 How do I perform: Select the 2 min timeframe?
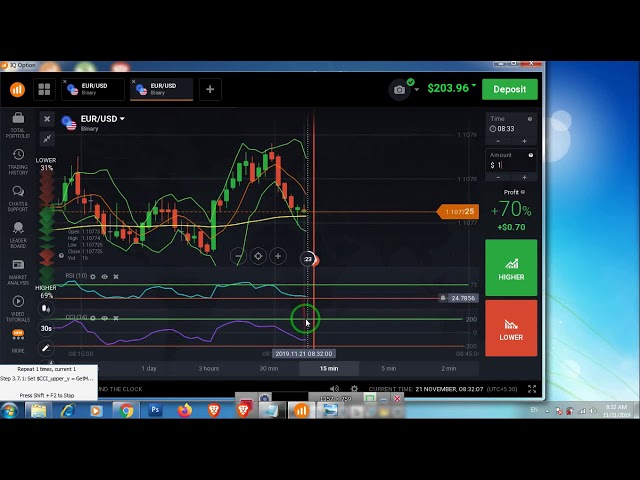(x=449, y=369)
